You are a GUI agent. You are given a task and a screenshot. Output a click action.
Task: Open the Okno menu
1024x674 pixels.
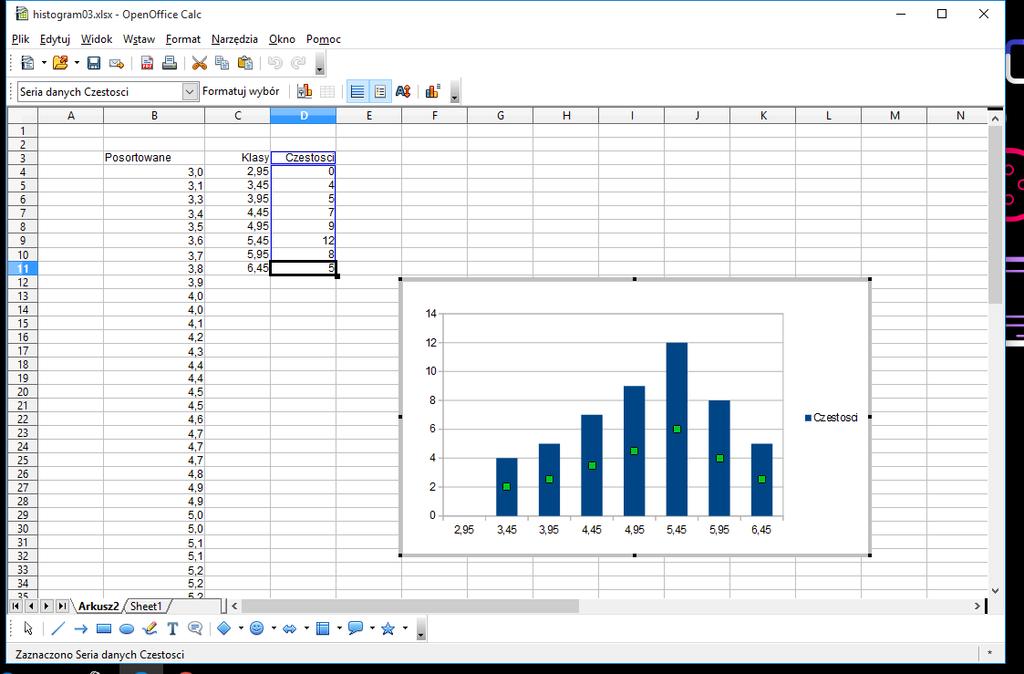(x=282, y=39)
